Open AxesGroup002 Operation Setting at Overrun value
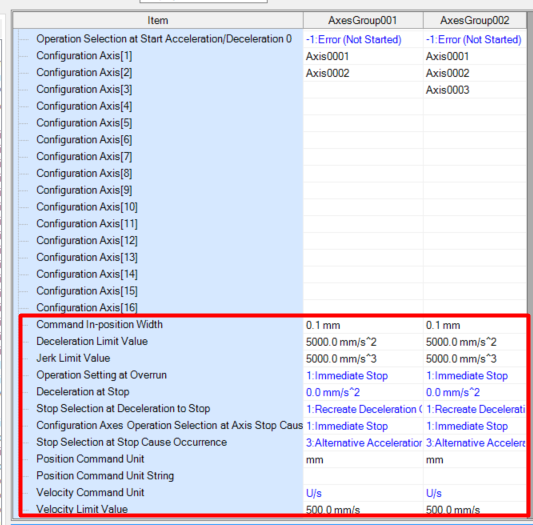533x525 pixels. pos(475,375)
